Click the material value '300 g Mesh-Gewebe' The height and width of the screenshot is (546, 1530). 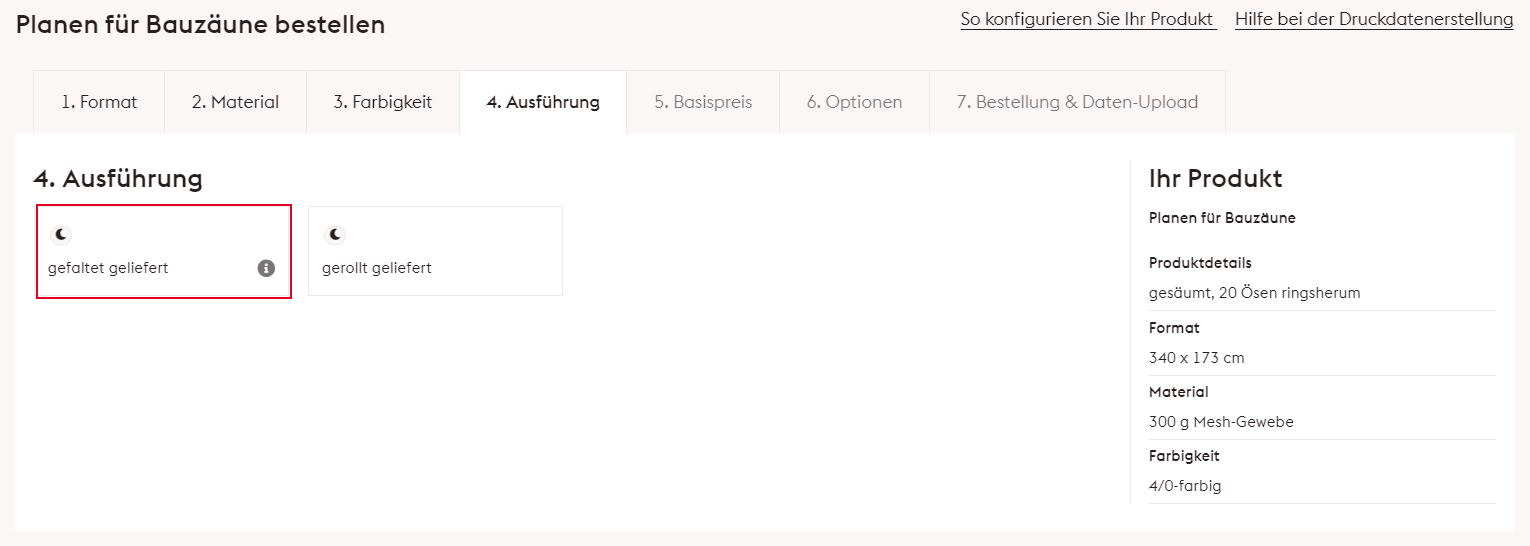(x=1221, y=422)
